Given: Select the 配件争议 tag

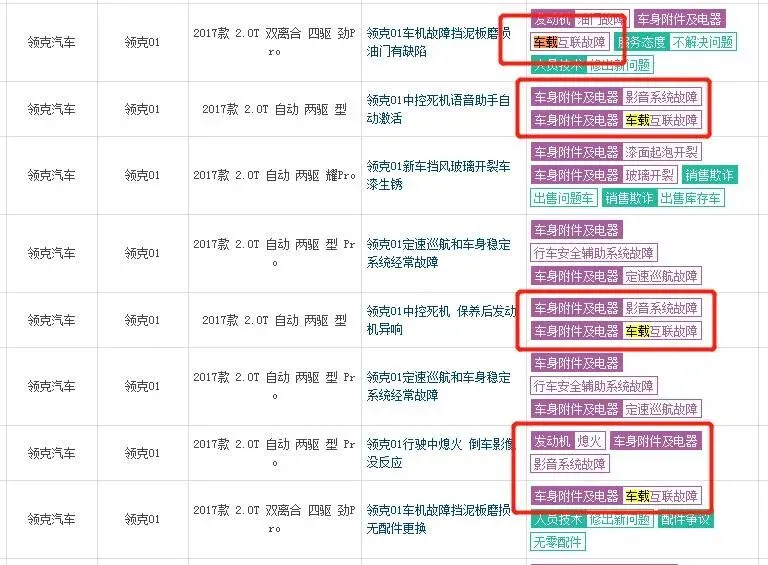Looking at the screenshot, I should [685, 519].
